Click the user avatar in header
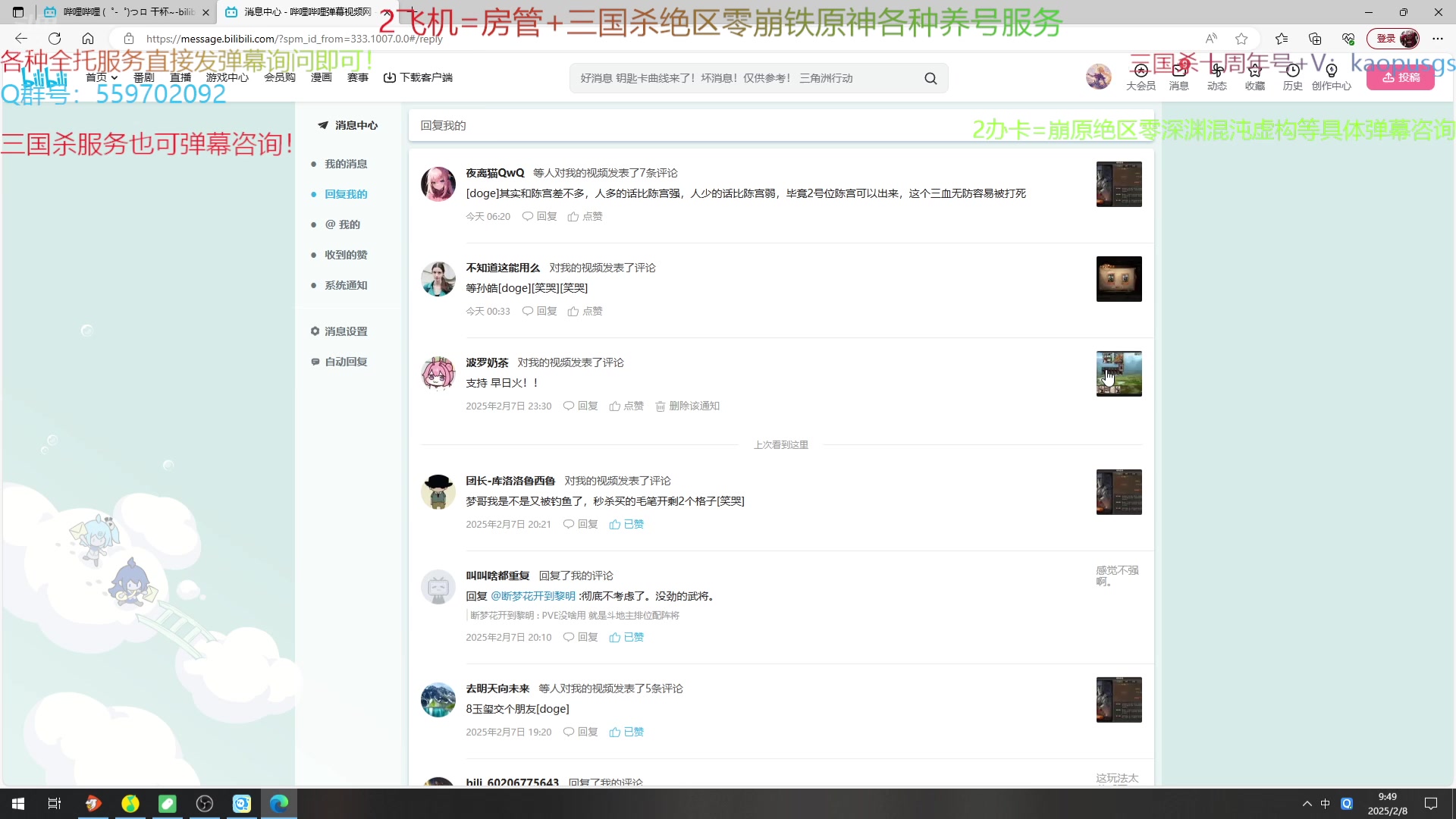The width and height of the screenshot is (1456, 819). [1098, 77]
